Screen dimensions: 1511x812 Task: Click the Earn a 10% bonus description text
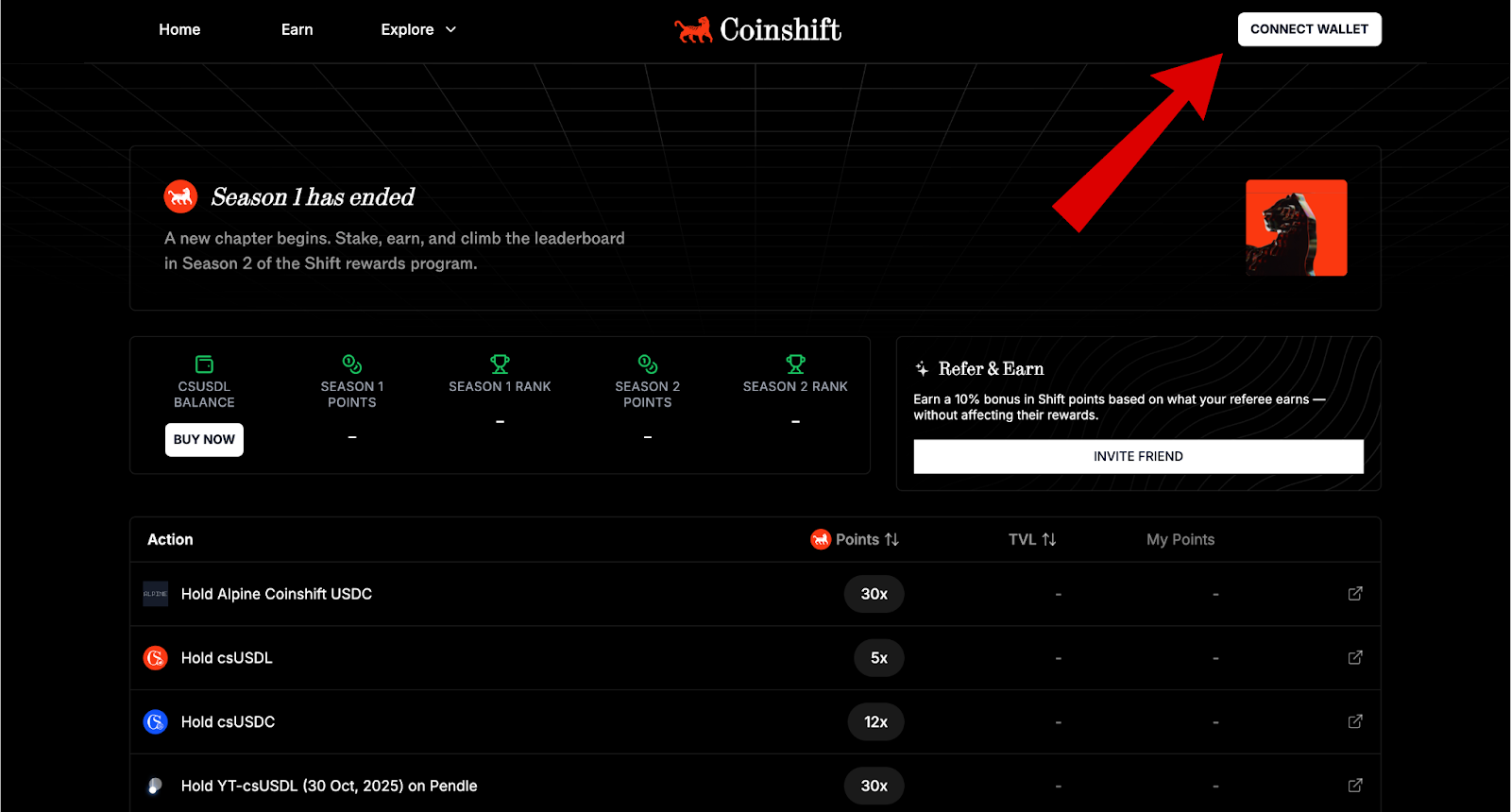(x=1119, y=407)
